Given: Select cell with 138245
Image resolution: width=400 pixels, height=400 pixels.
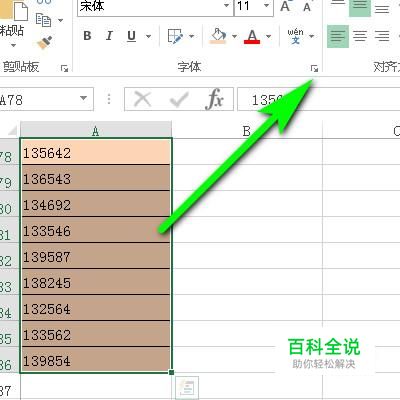Looking at the screenshot, I should [96, 282].
